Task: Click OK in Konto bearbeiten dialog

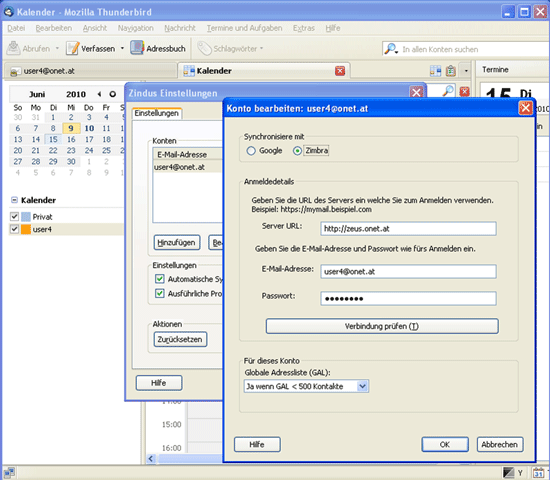Action: pos(445,445)
